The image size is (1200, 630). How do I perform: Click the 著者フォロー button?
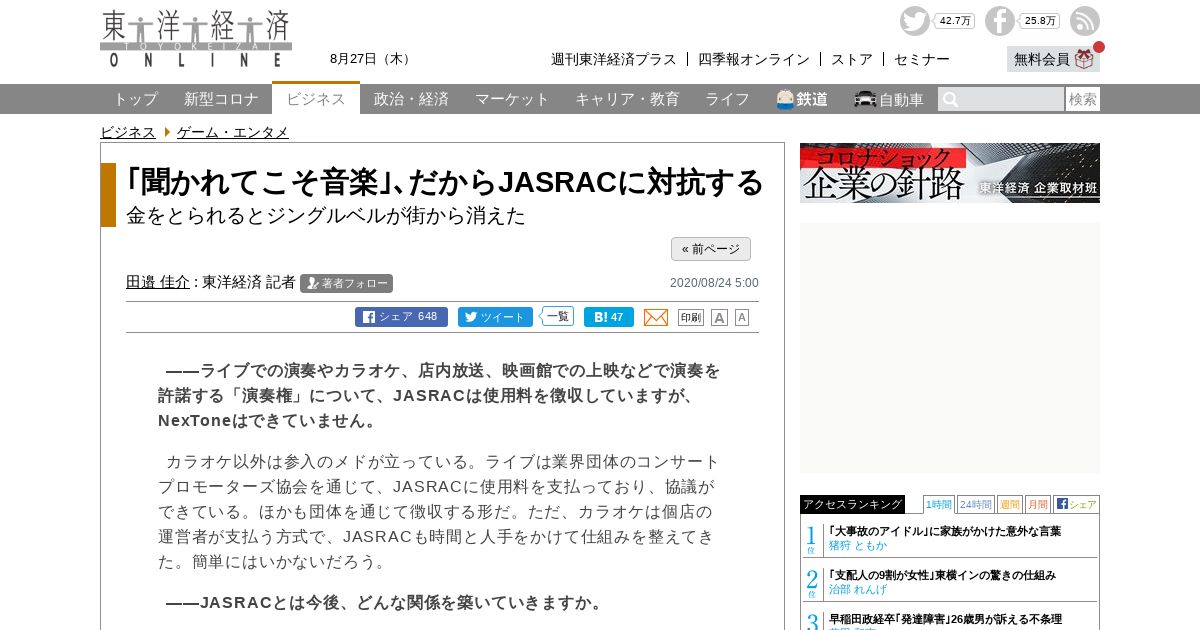pyautogui.click(x=346, y=283)
